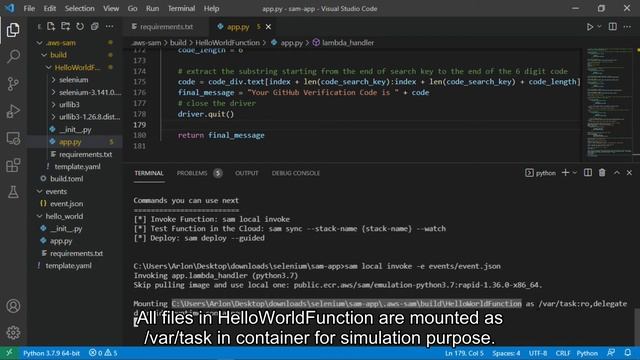Select Python 3.7.9 64-bit interpreter
Image resolution: width=640 pixels, height=360 pixels.
tap(51, 353)
